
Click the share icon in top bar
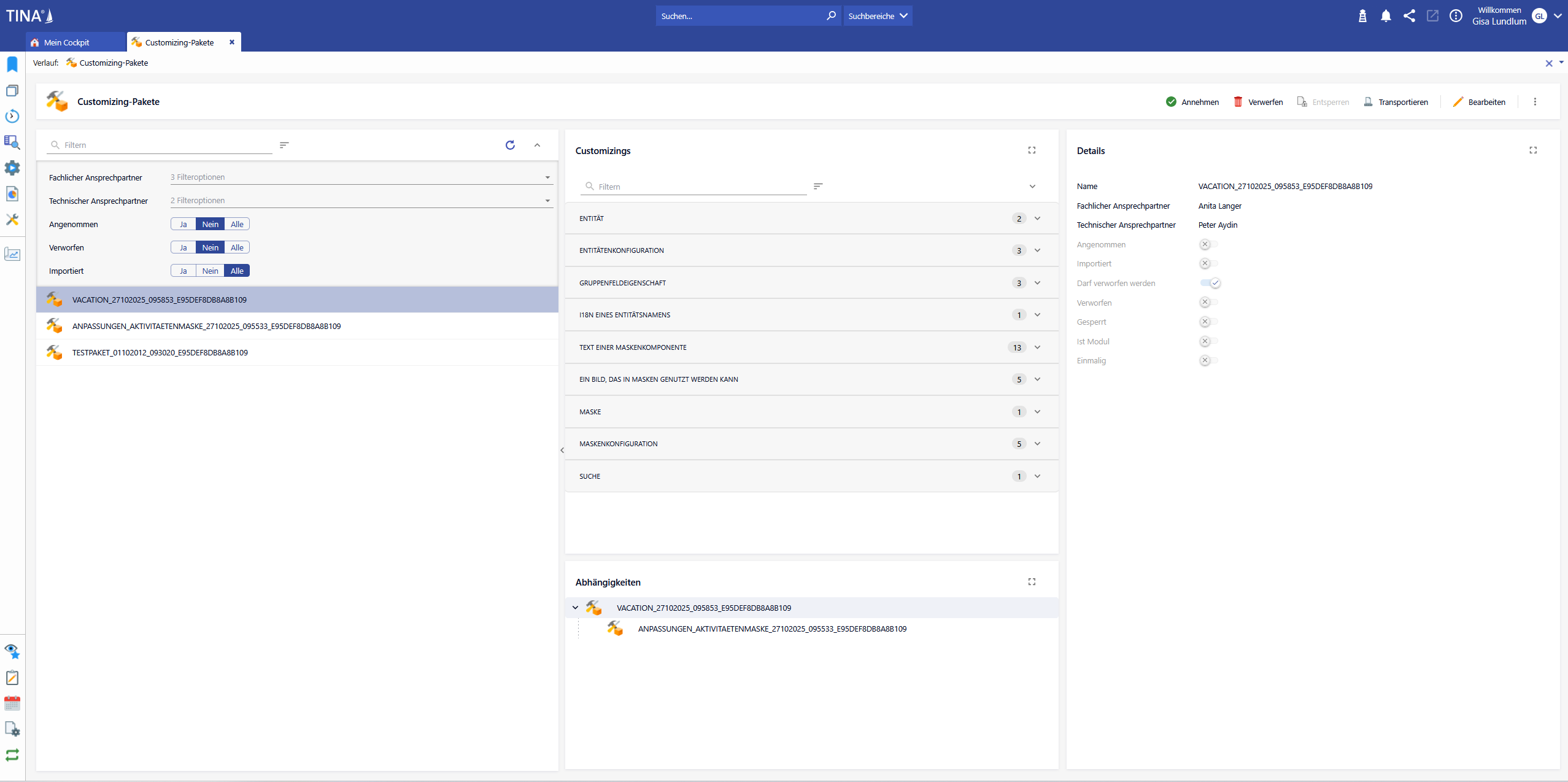[1408, 16]
